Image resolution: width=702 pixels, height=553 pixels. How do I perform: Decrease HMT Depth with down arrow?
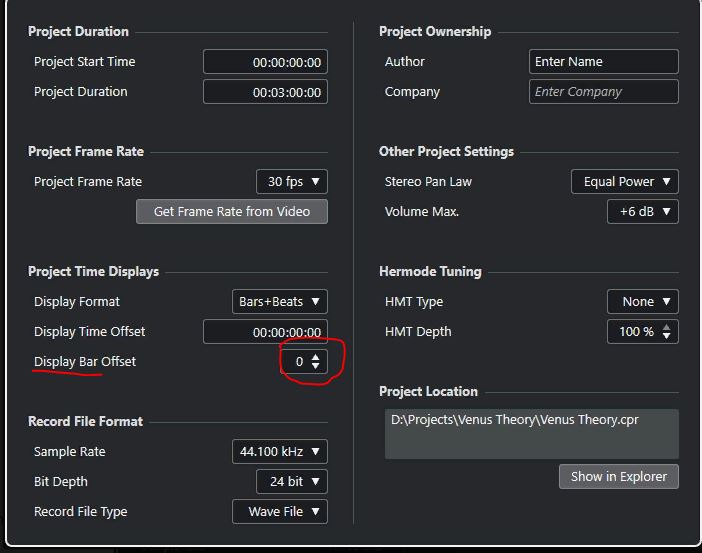pyautogui.click(x=667, y=336)
